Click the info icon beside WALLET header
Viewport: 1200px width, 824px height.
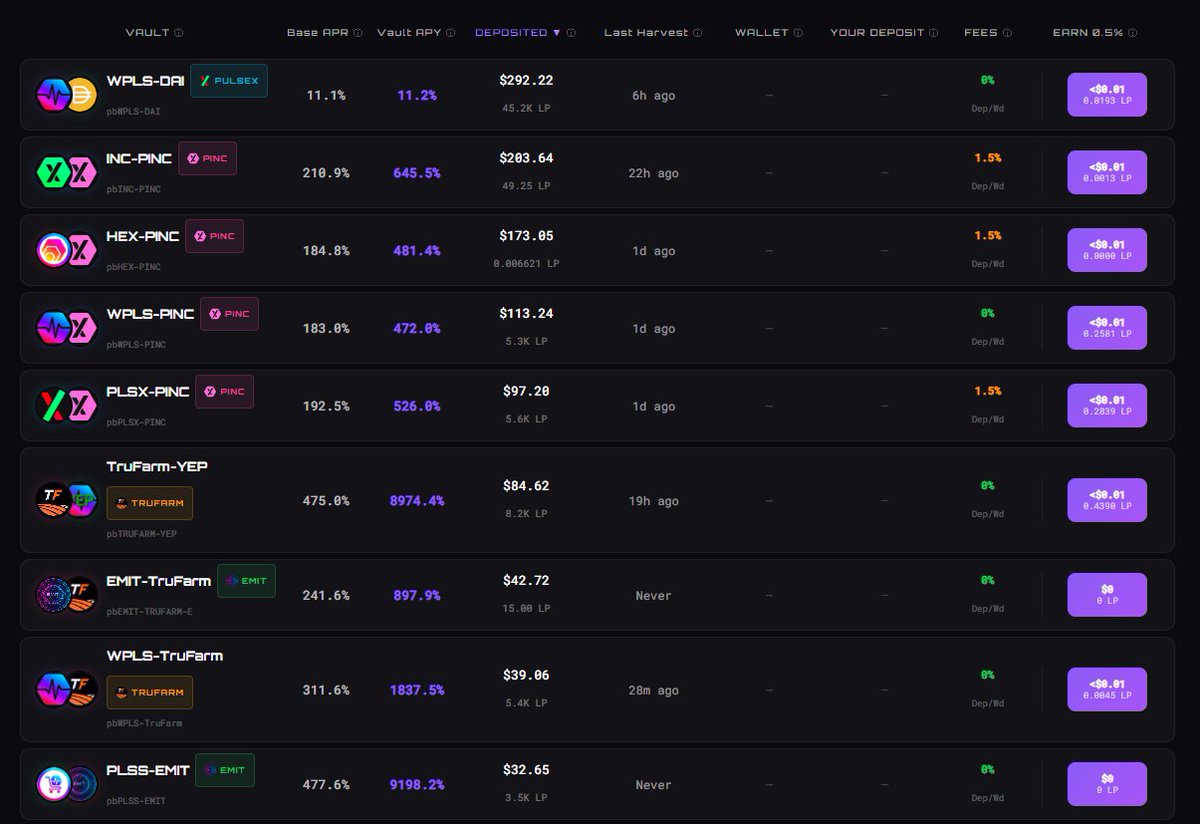tap(798, 33)
